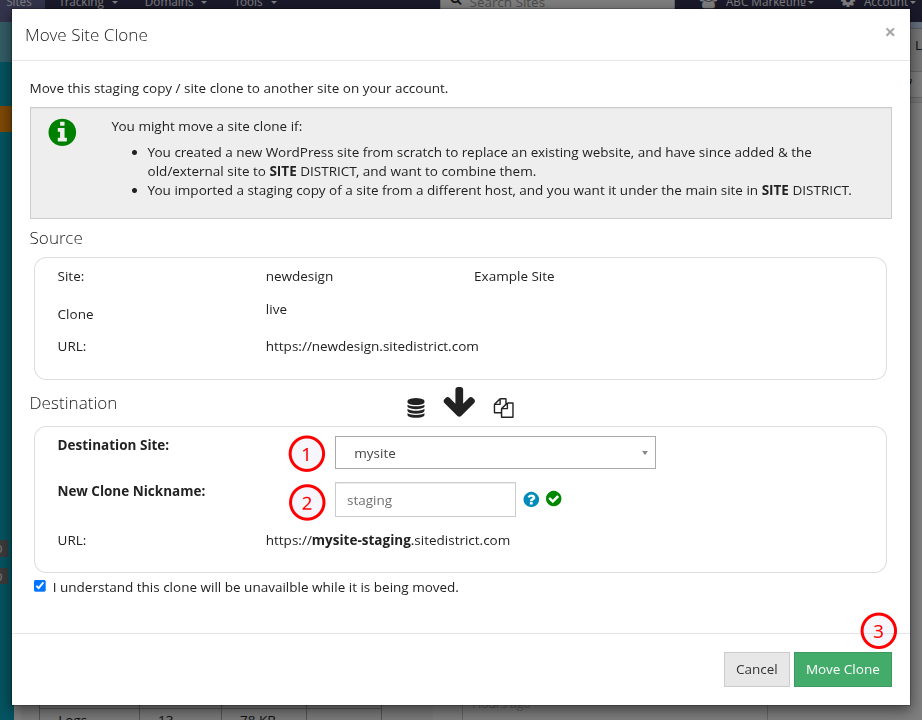The height and width of the screenshot is (720, 922).
Task: Open the Tools menu in top navigation
Action: (254, 4)
